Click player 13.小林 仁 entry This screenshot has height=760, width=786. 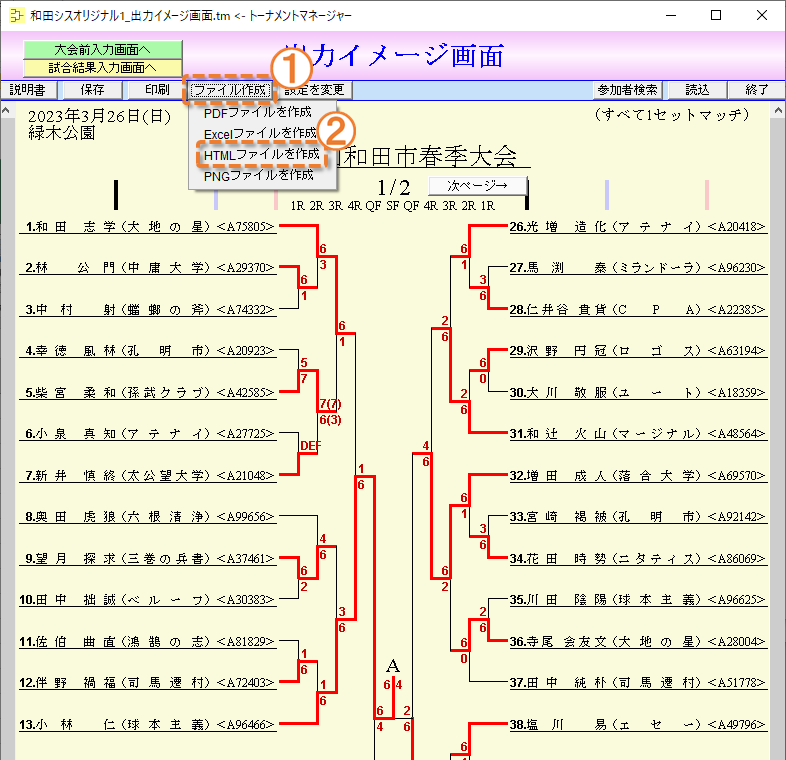(148, 724)
